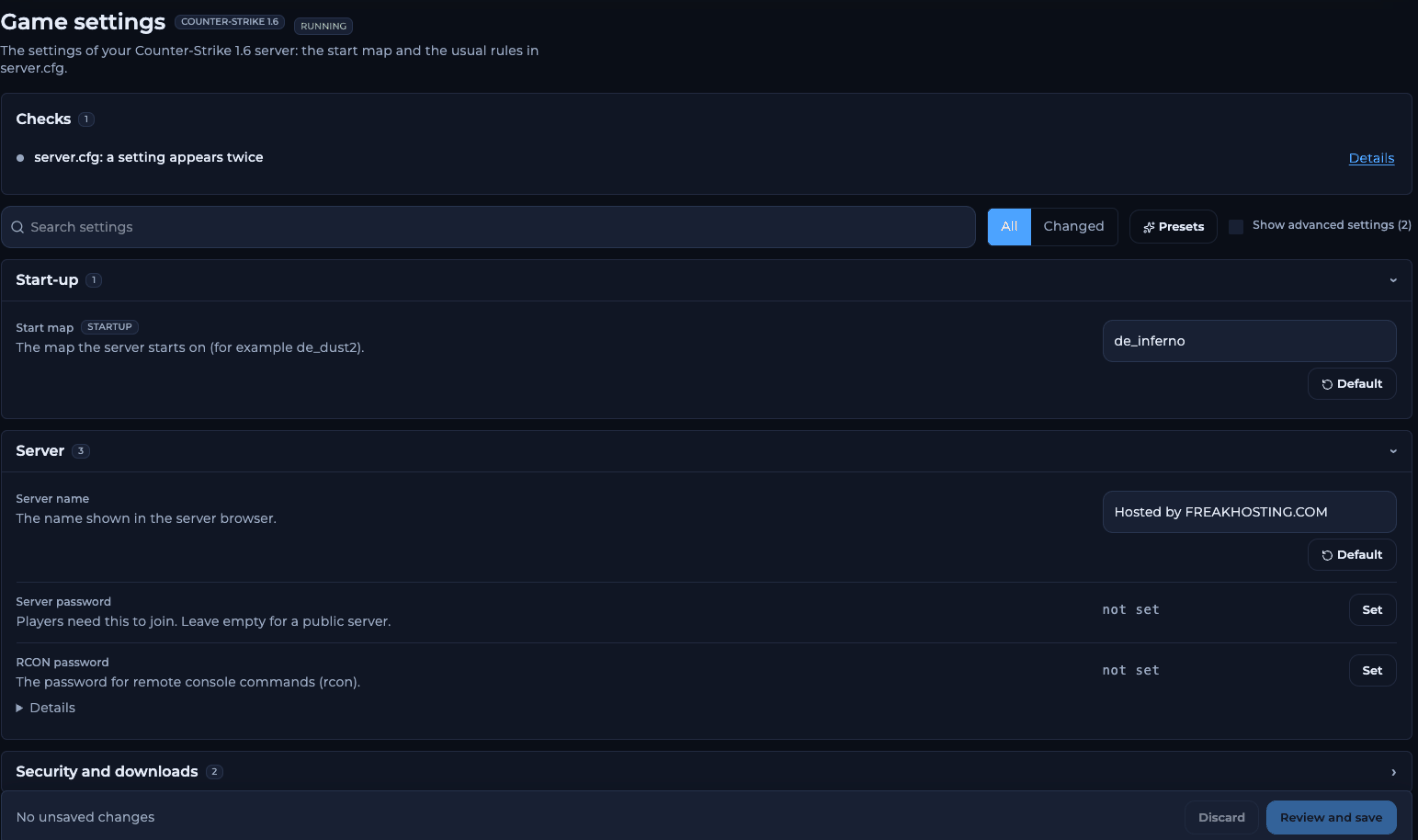Screen dimensions: 1418x840
Task: Click the Server password 'not set' value
Action: coord(1131,610)
